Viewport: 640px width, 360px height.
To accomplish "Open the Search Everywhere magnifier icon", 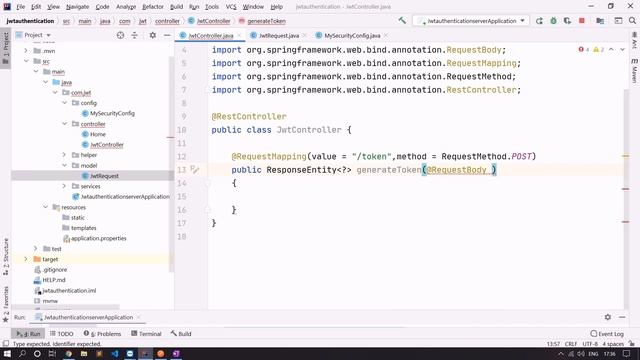I will [x=632, y=21].
